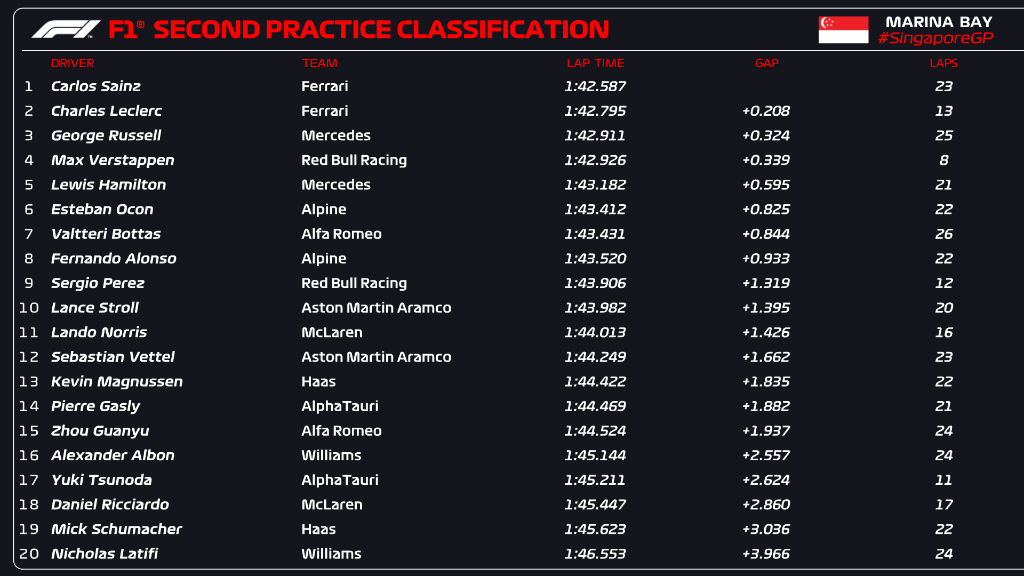Image resolution: width=1024 pixels, height=576 pixels.
Task: Click Charles Leclerc's lap time 1:42.795
Action: tap(595, 111)
